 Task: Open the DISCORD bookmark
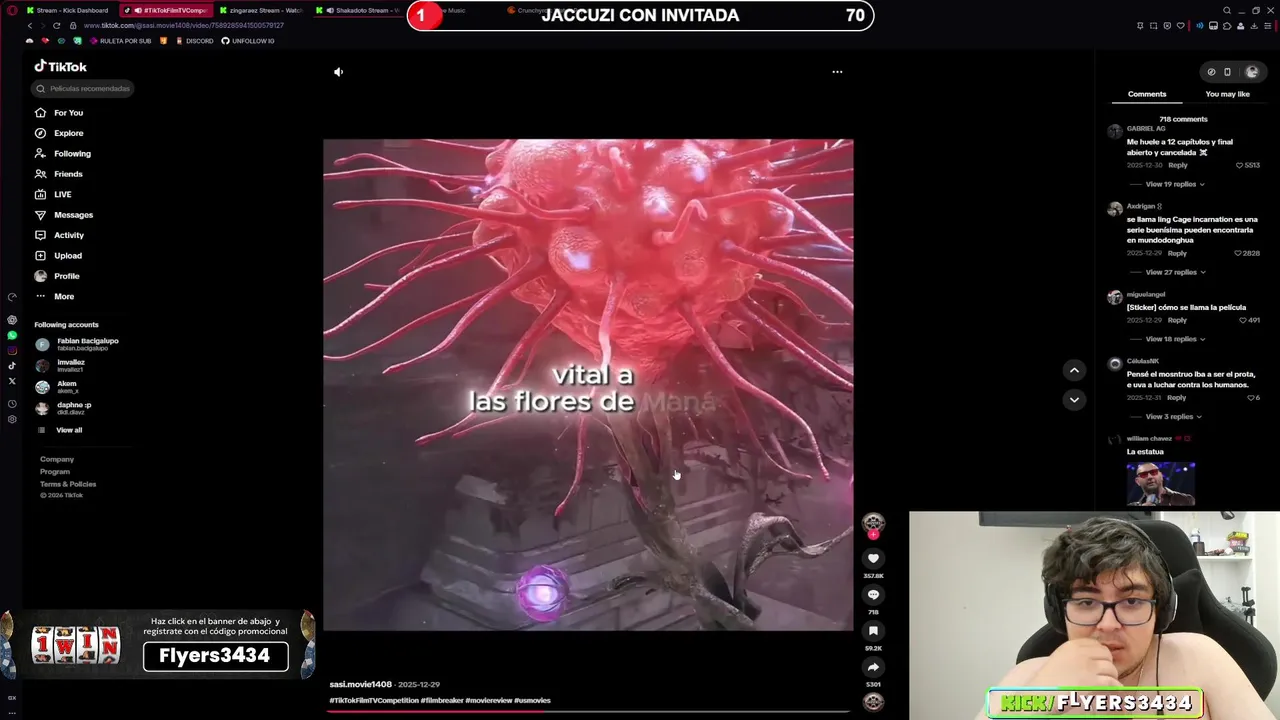pos(194,41)
